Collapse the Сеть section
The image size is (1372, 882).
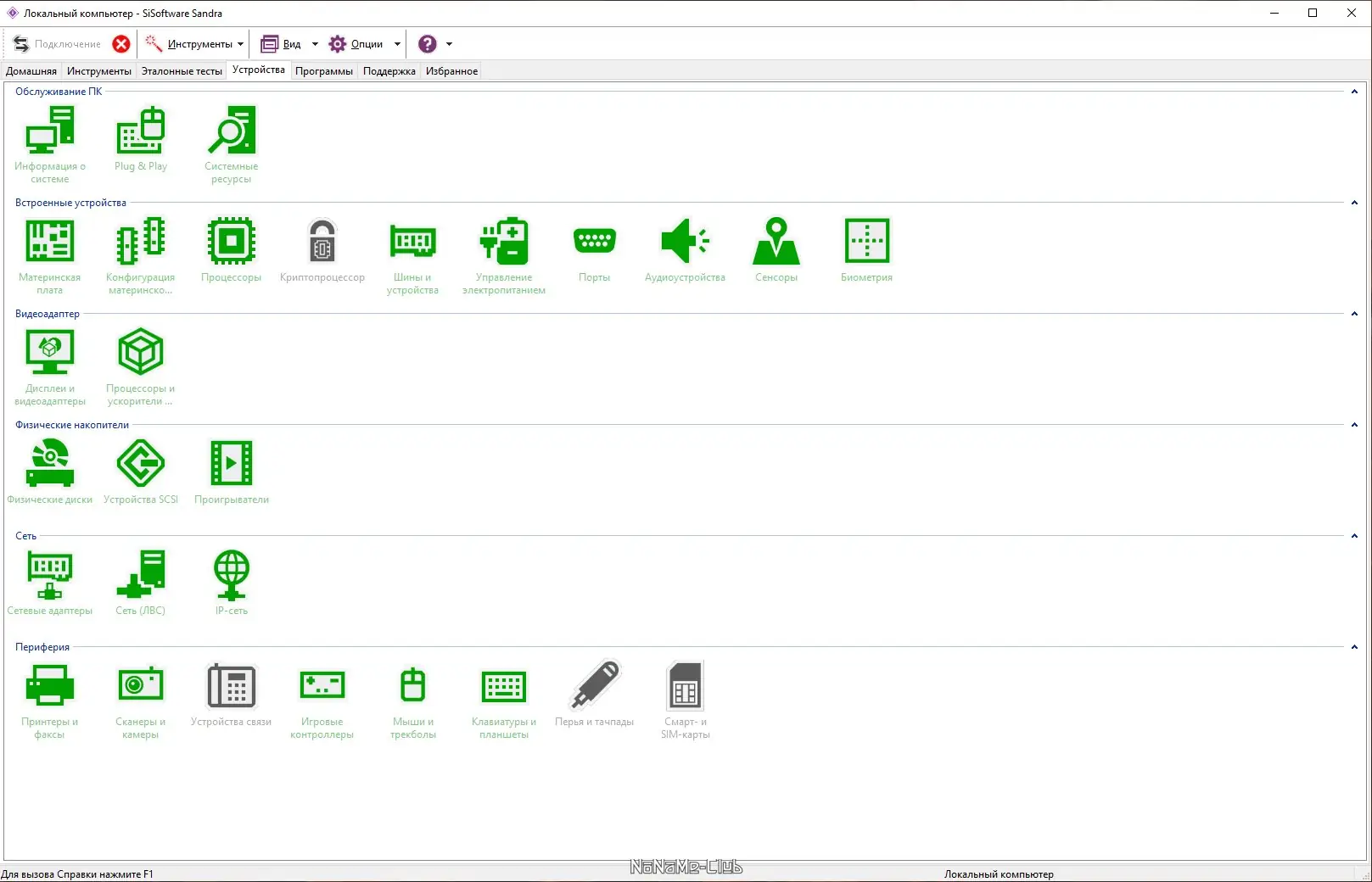(1354, 536)
